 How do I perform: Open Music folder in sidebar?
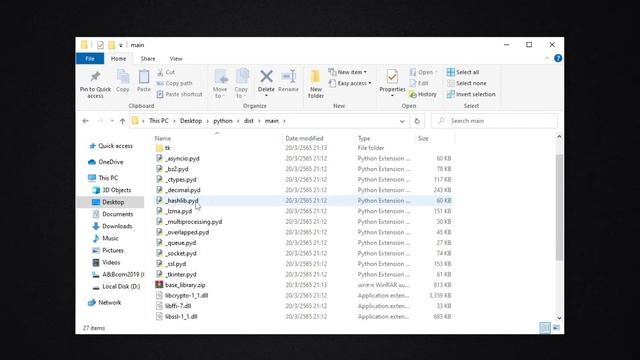point(106,238)
